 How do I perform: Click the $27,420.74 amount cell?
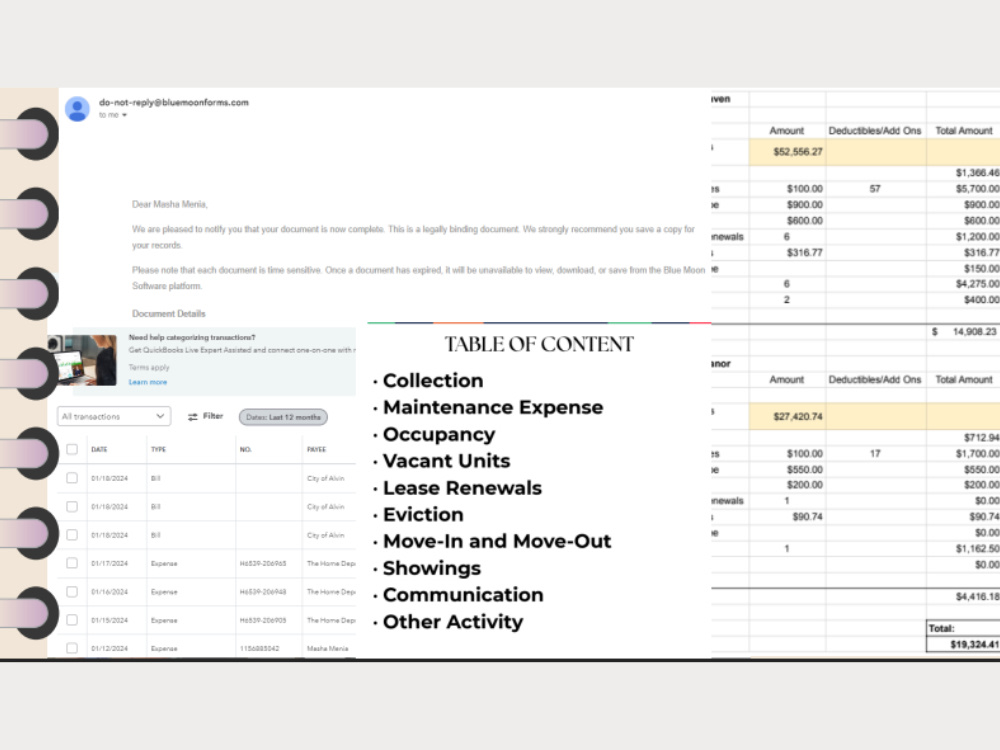(x=788, y=416)
